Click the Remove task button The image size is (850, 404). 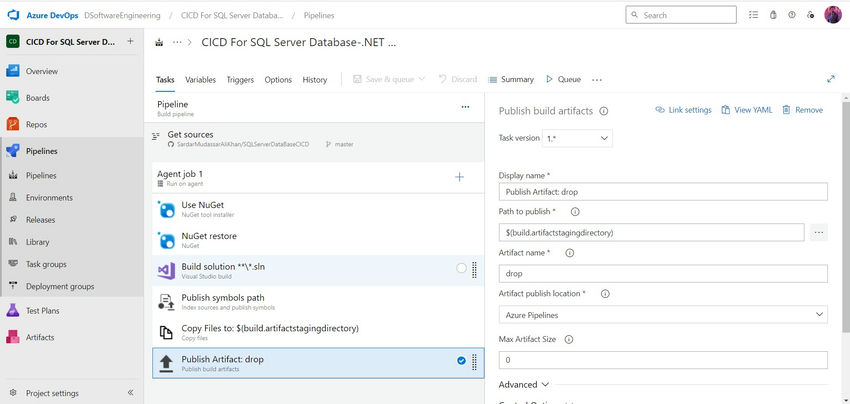[x=803, y=110]
